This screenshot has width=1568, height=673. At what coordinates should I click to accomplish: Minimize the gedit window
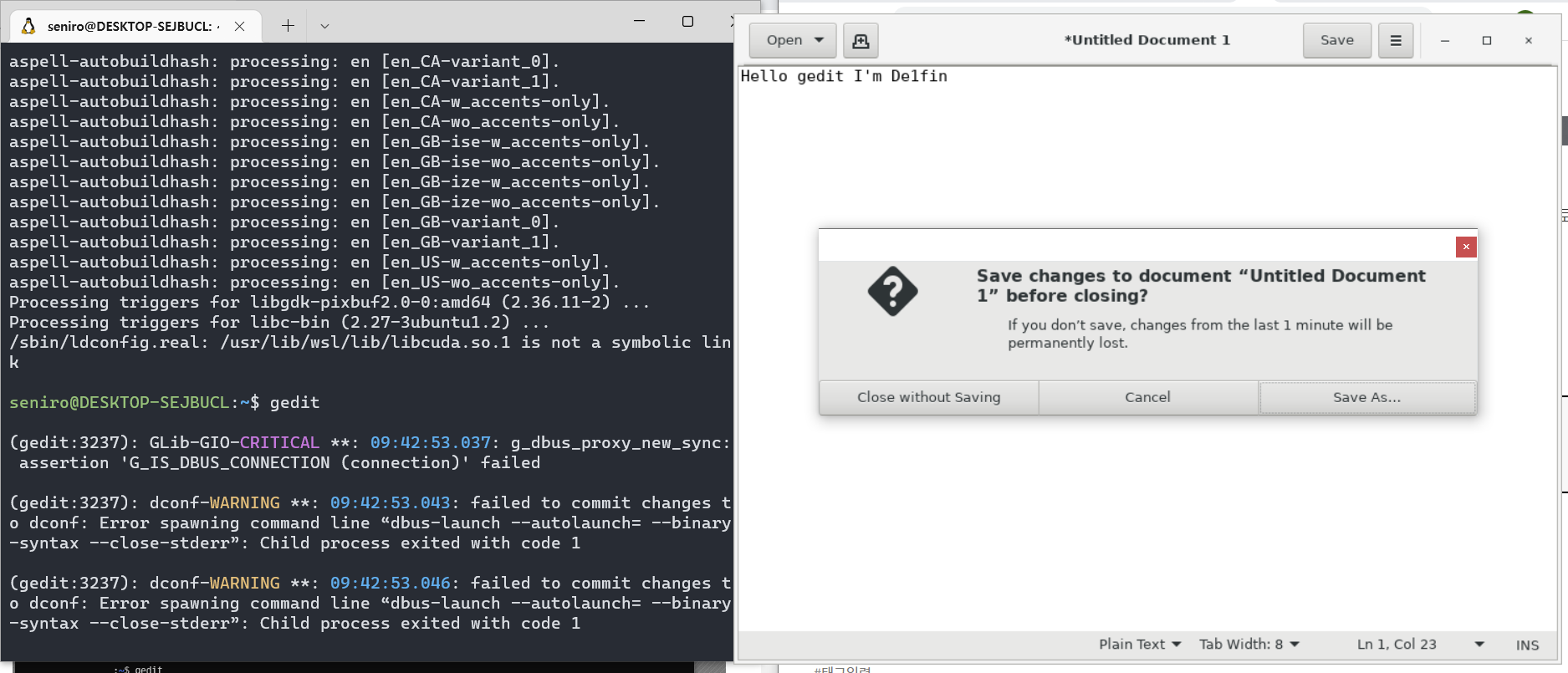(x=1444, y=40)
